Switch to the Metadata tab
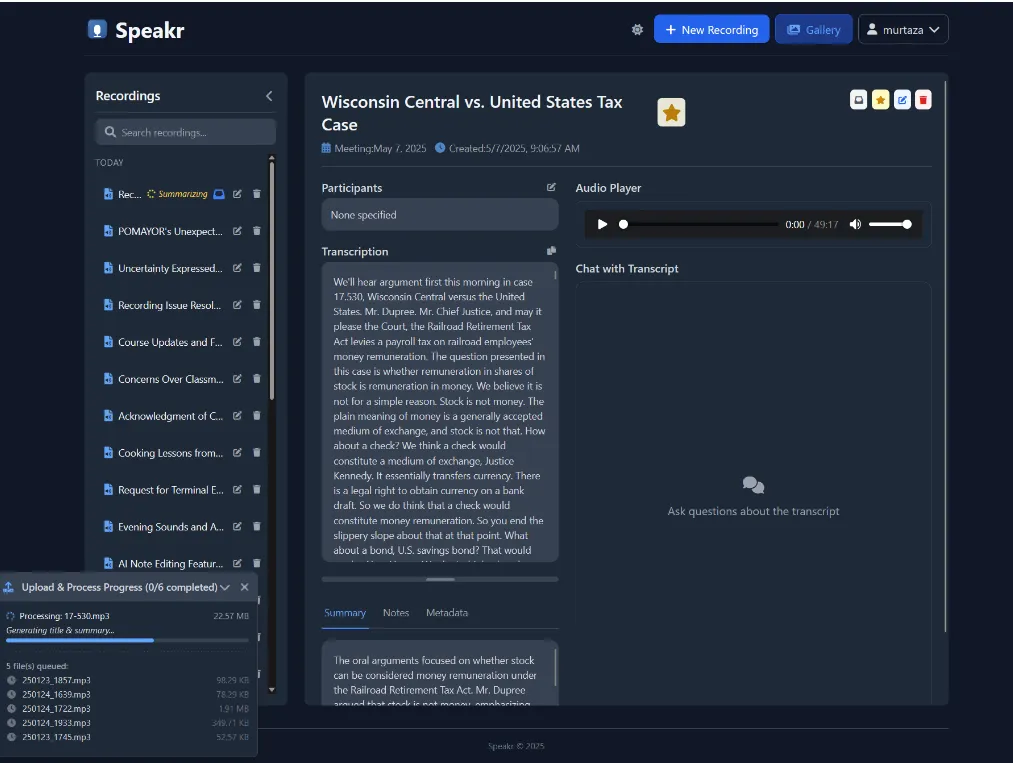Viewport: 1013px width, 763px height. (x=447, y=612)
